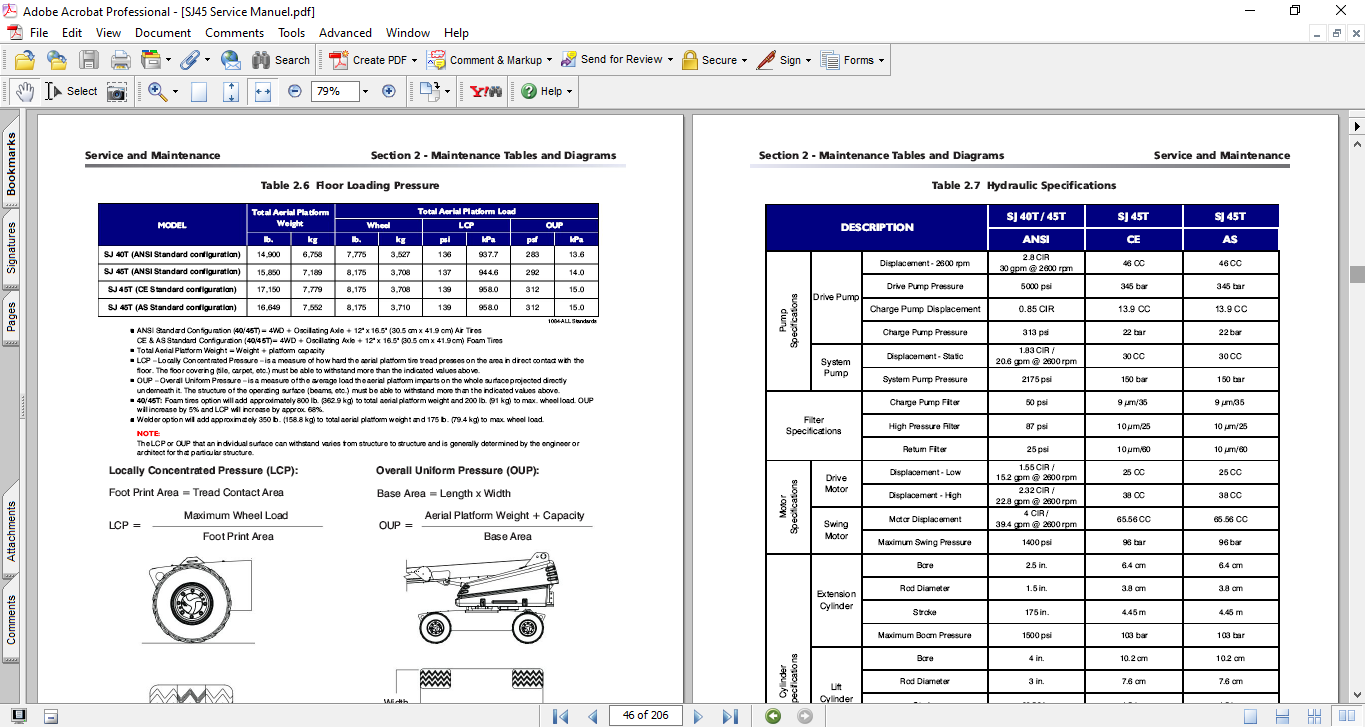Click the Zoom Out minus button
The height and width of the screenshot is (727, 1365).
tap(295, 91)
